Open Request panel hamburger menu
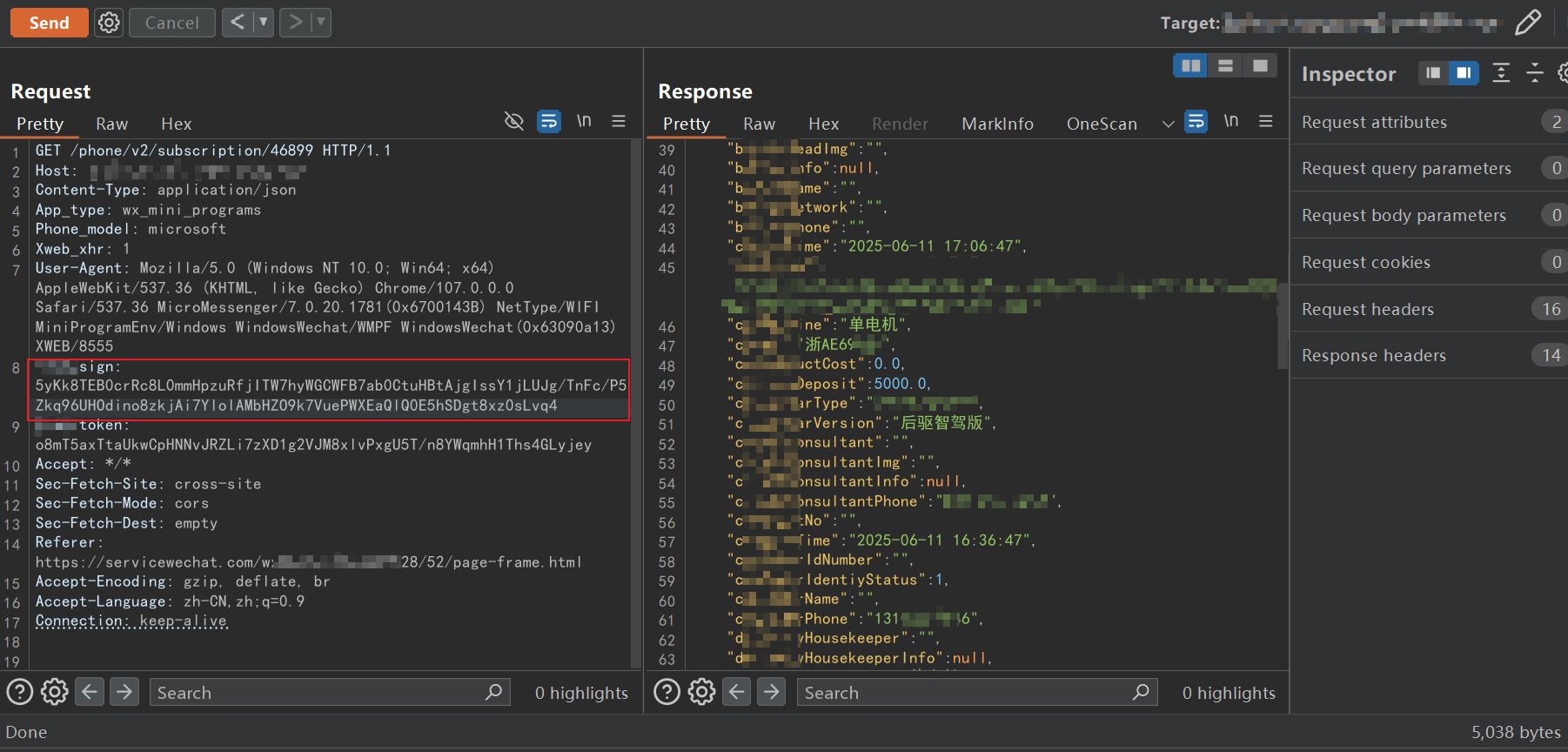Viewport: 1568px width, 752px height. (x=619, y=121)
